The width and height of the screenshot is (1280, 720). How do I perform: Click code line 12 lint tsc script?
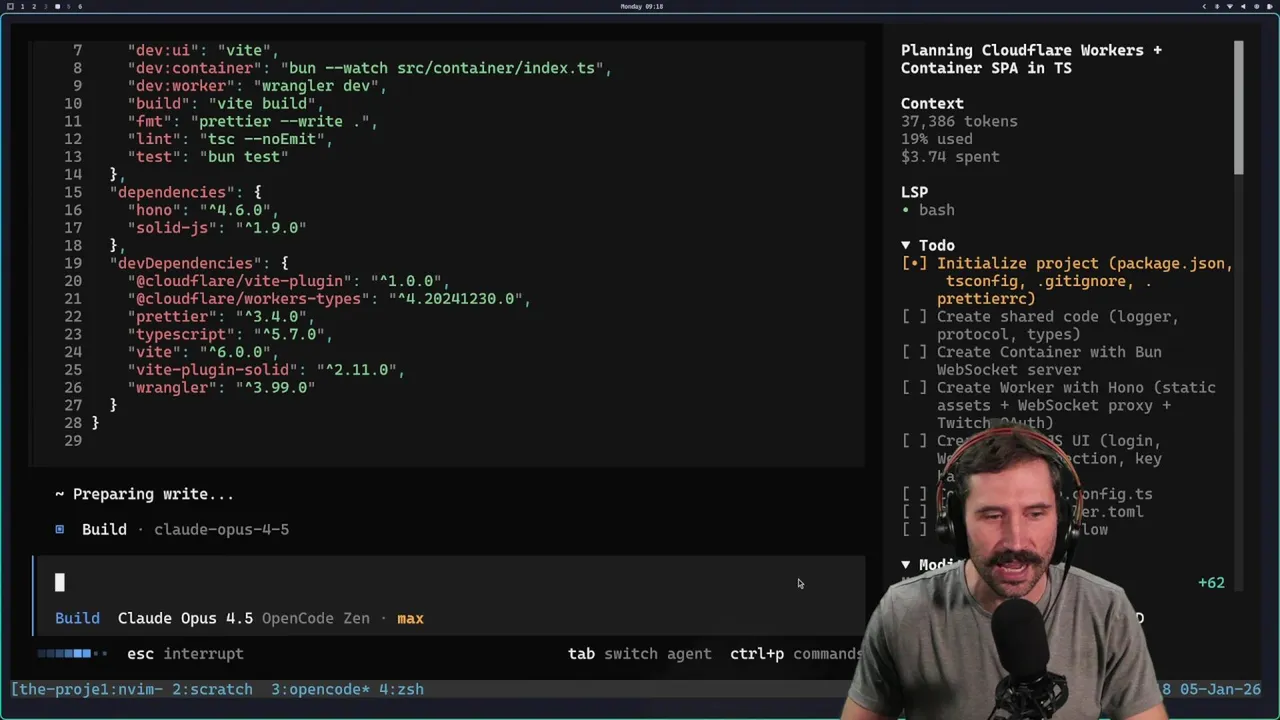230,139
